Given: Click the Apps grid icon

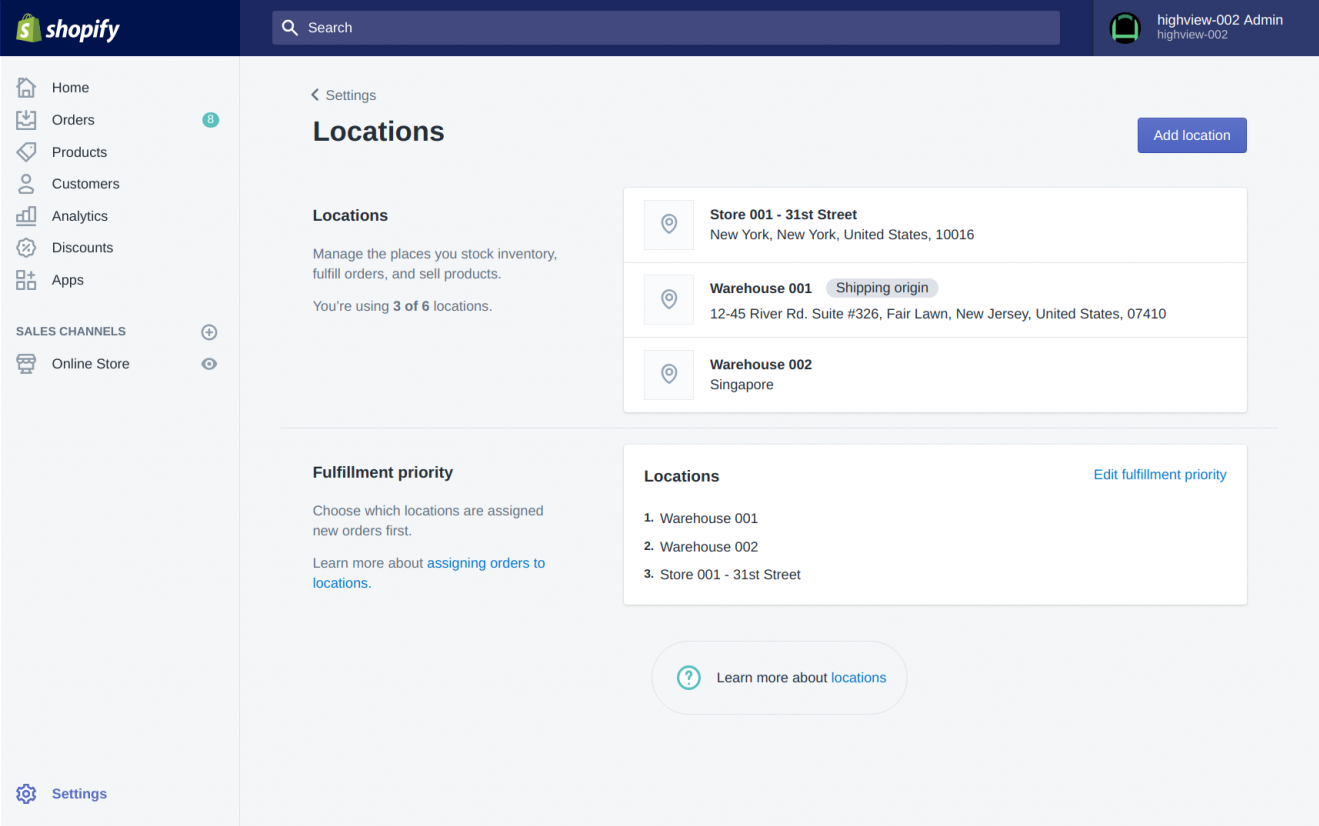Looking at the screenshot, I should coord(26,280).
